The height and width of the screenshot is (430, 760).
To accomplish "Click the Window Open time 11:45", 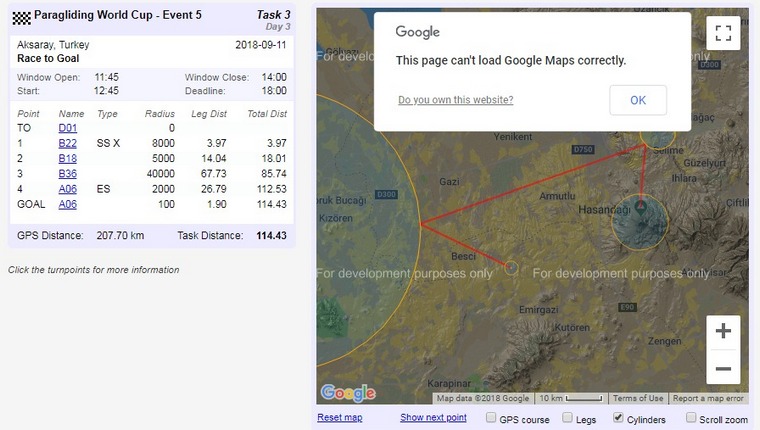I will pyautogui.click(x=107, y=77).
